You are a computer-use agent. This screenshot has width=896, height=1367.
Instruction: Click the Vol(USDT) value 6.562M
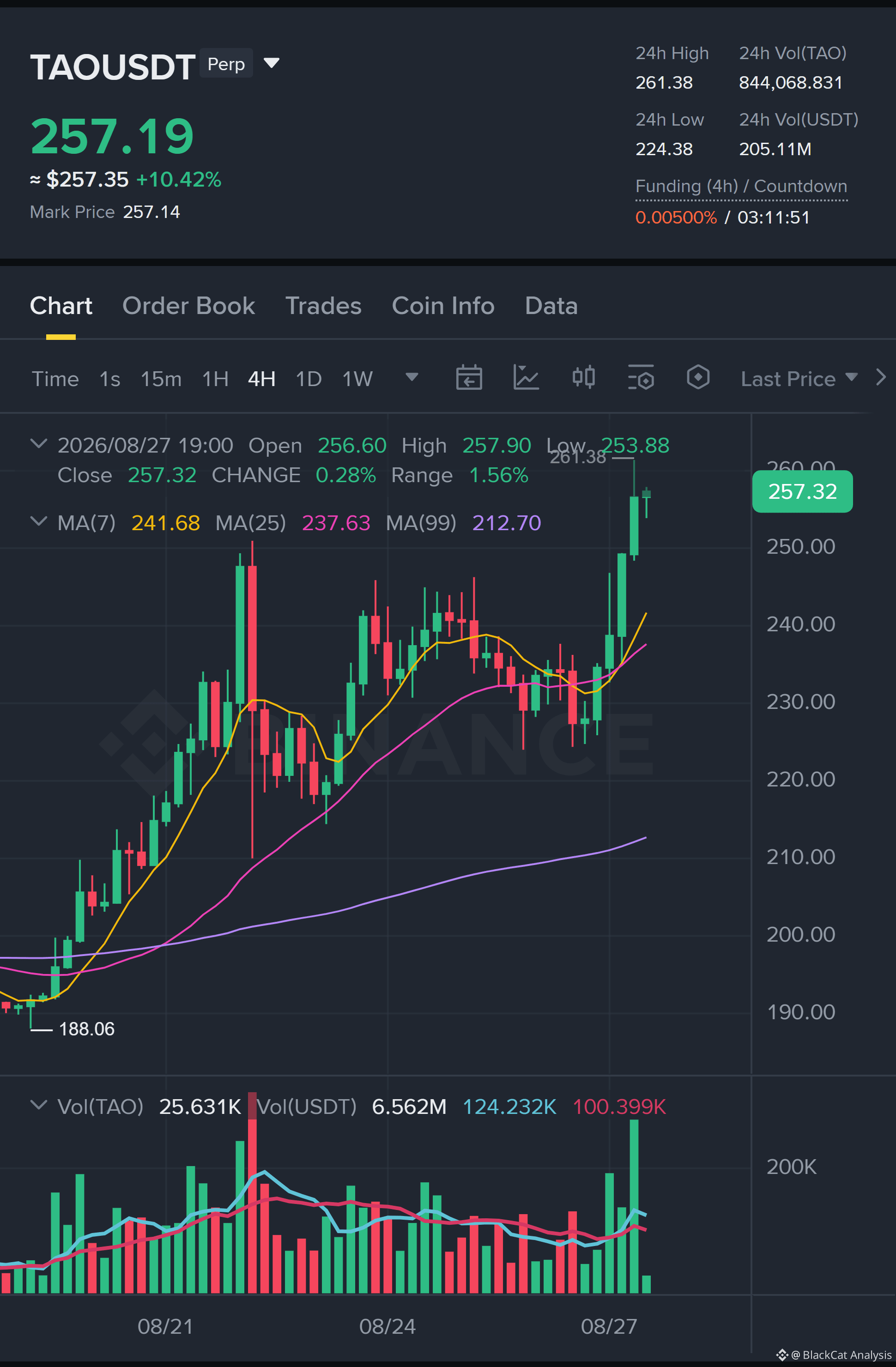tap(409, 1107)
